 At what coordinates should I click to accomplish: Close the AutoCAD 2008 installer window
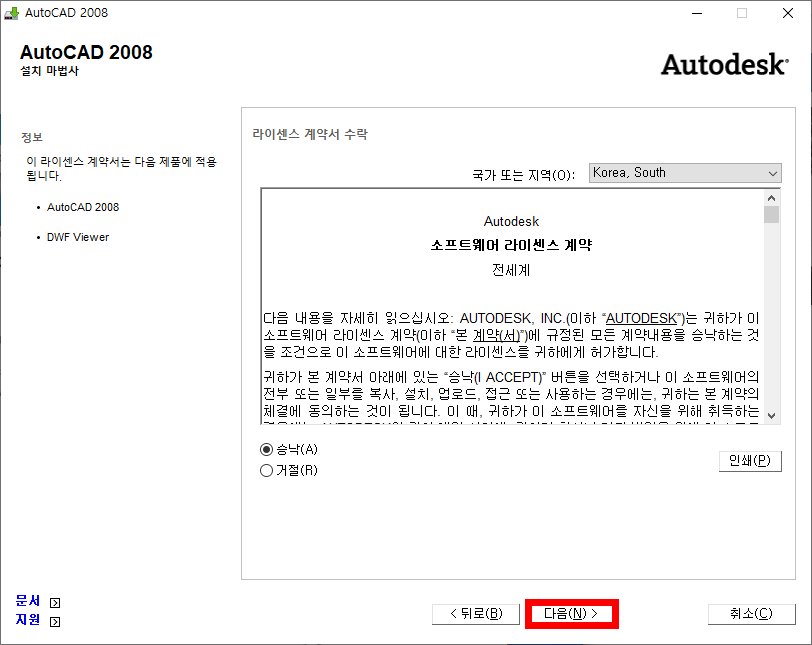pos(788,13)
